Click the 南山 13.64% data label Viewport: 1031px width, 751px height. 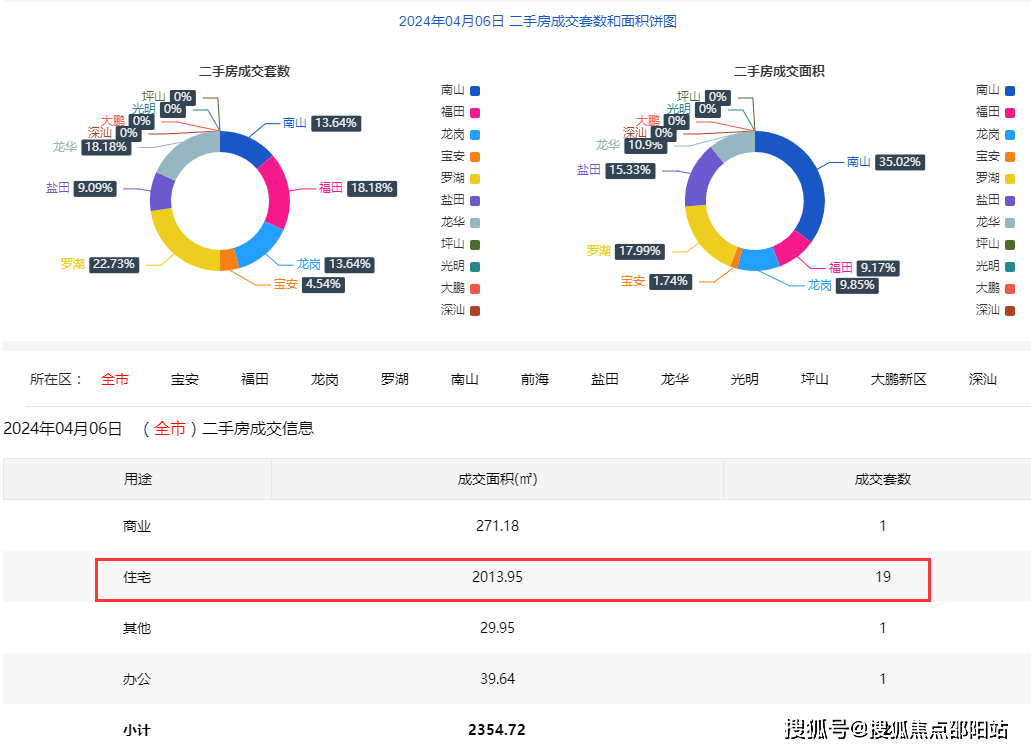click(322, 123)
